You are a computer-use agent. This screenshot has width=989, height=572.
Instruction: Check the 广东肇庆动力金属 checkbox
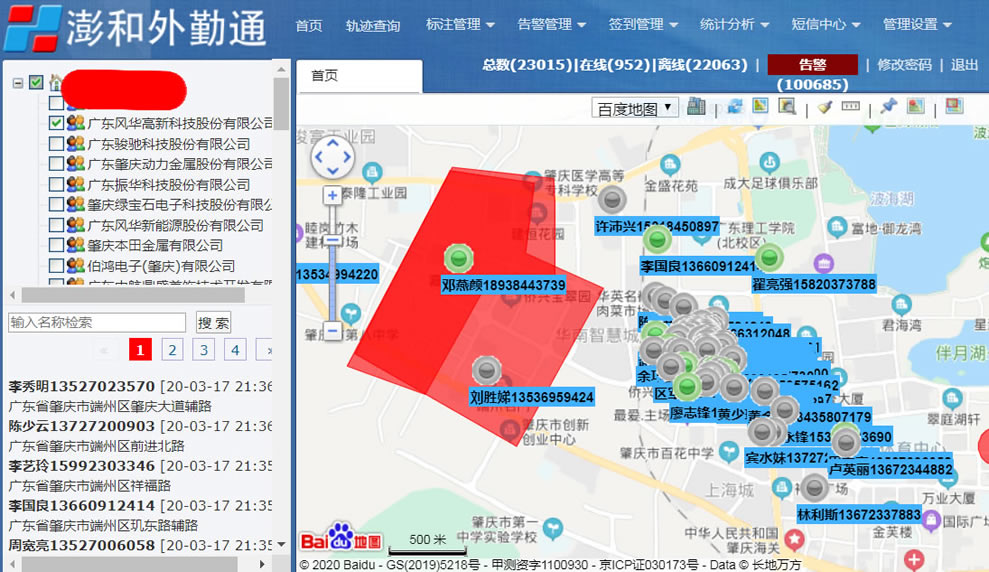point(56,163)
